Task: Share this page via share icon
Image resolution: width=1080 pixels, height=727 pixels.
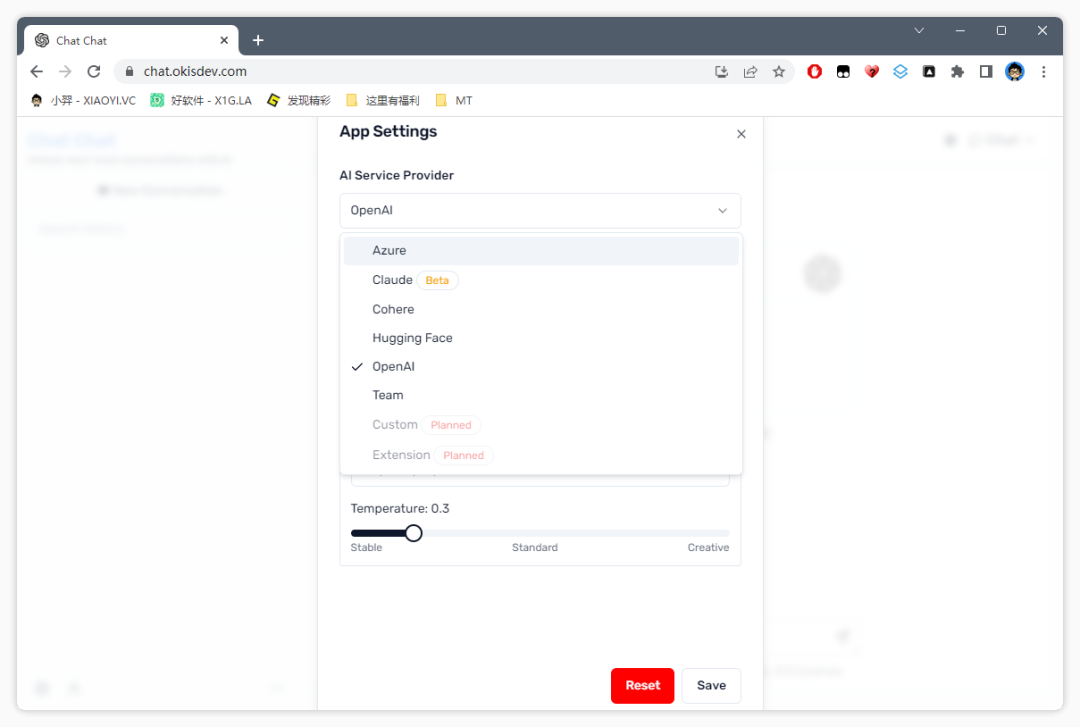Action: tap(750, 72)
